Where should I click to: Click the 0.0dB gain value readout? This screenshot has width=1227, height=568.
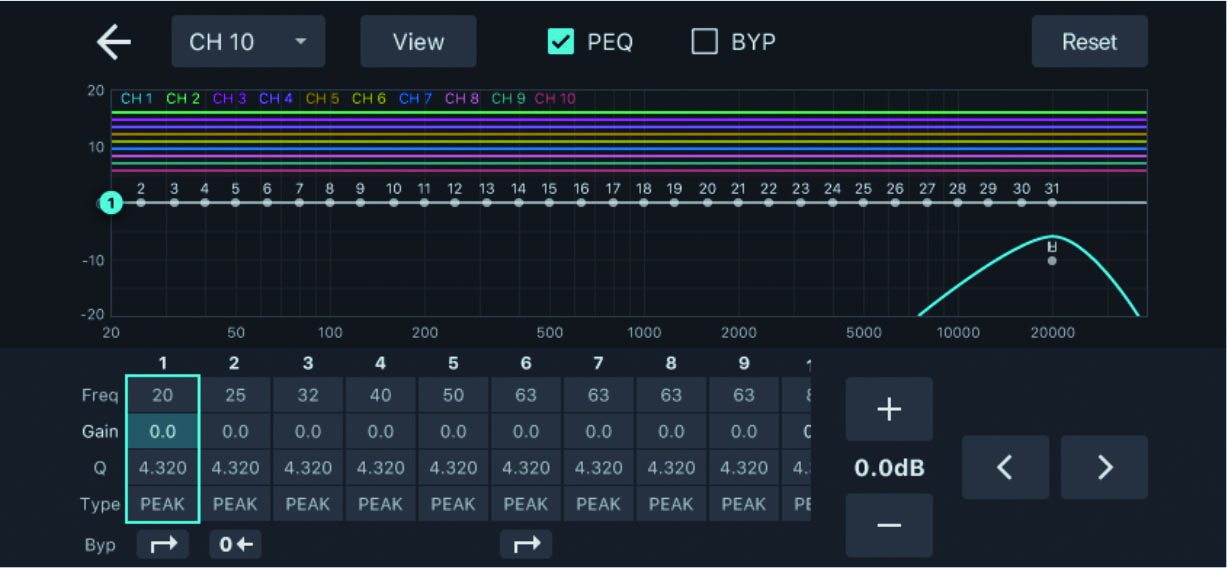pos(889,468)
